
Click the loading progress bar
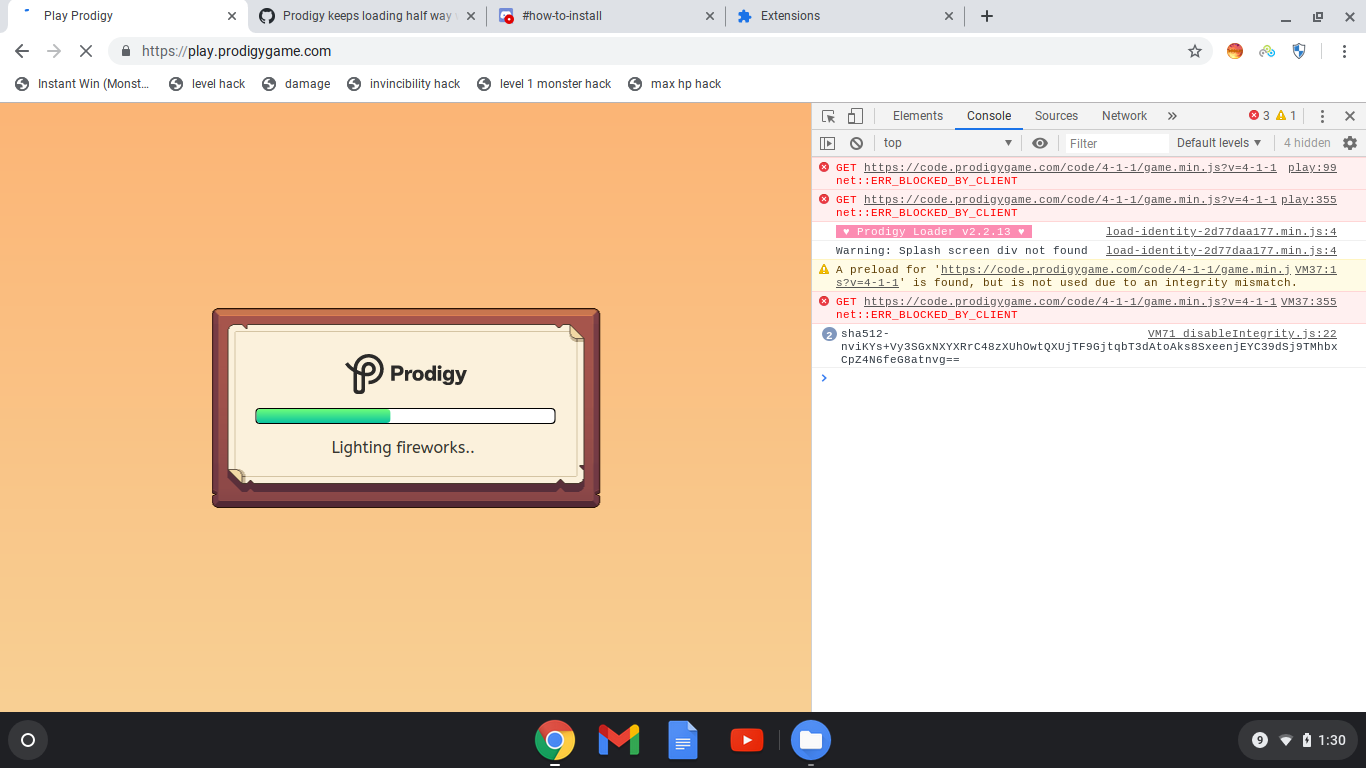[404, 415]
